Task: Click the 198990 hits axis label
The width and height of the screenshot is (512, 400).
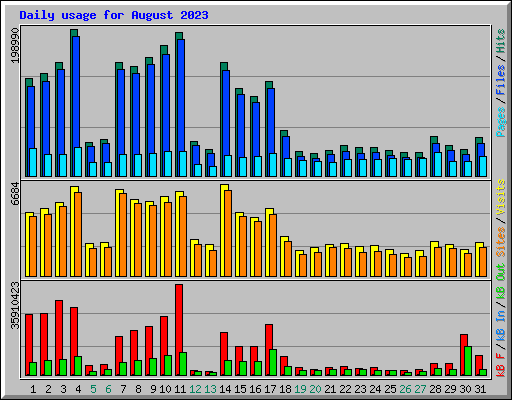Action: click(15, 45)
